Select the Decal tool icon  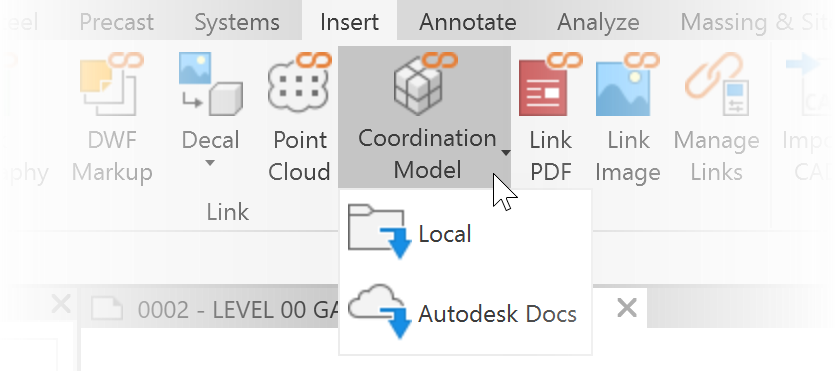(x=210, y=84)
